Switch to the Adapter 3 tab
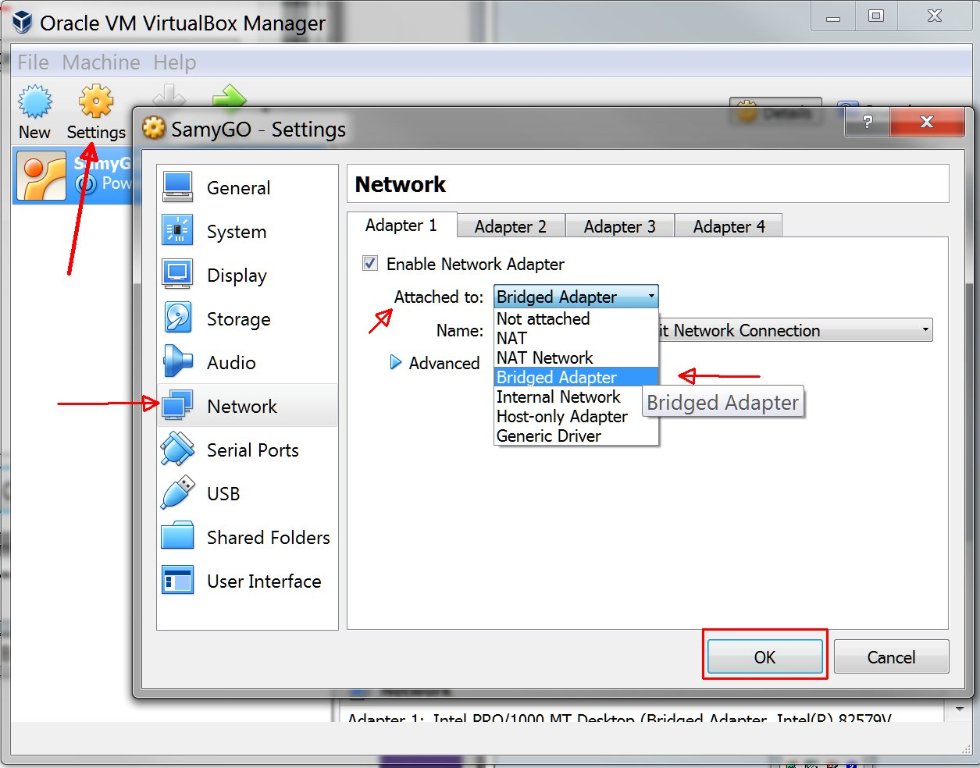980x768 pixels. [619, 226]
